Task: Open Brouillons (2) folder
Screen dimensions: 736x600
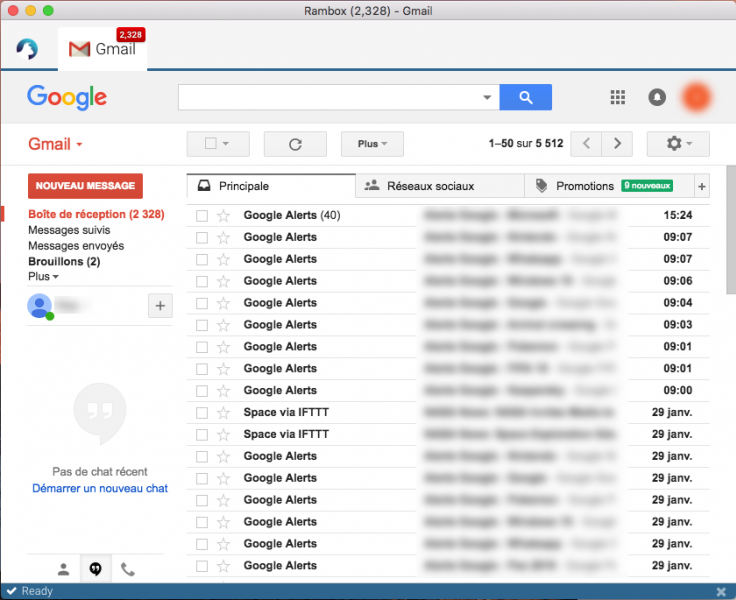Action: point(64,262)
